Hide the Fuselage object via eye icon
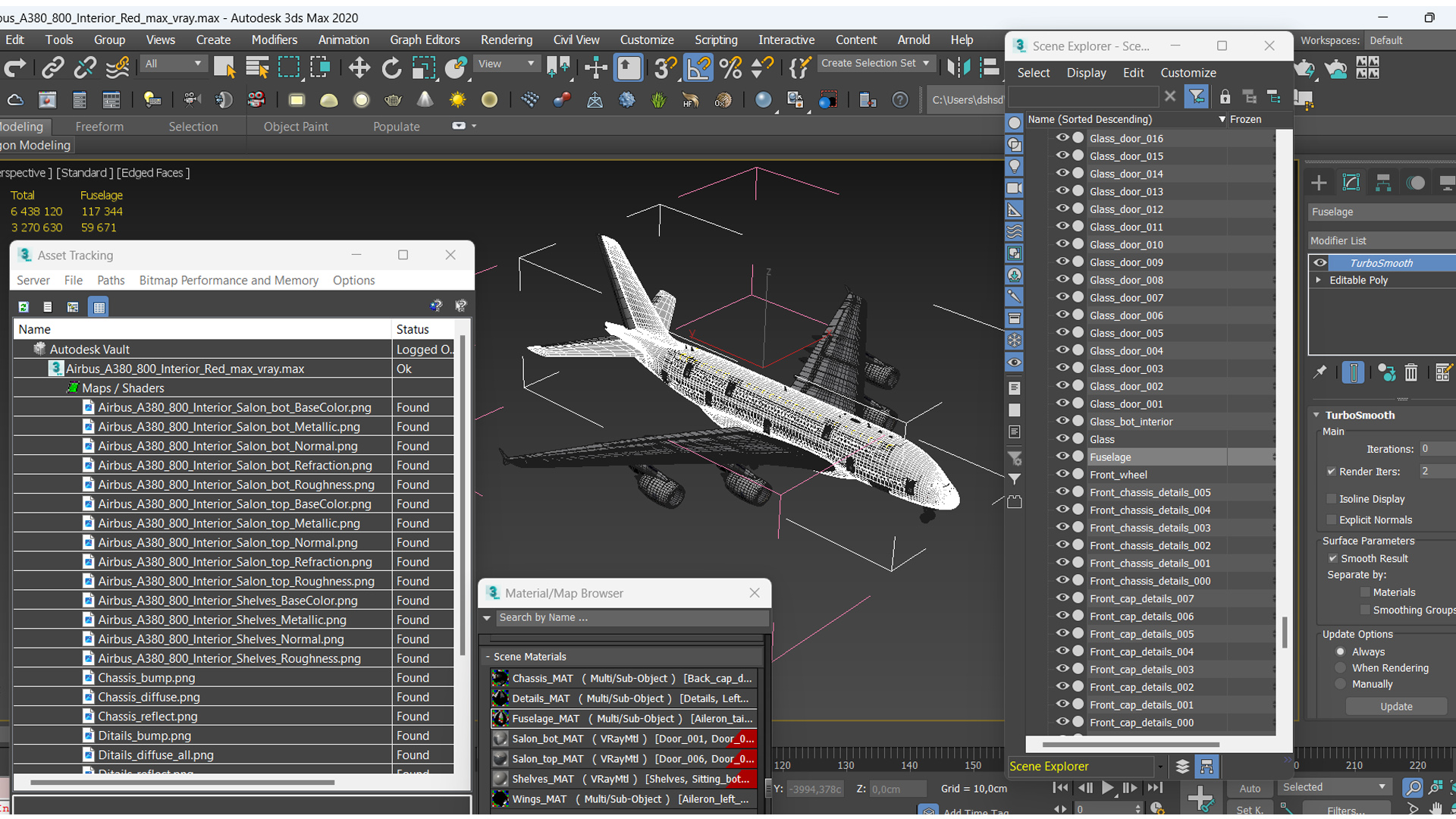This screenshot has height=819, width=1456. pos(1062,457)
